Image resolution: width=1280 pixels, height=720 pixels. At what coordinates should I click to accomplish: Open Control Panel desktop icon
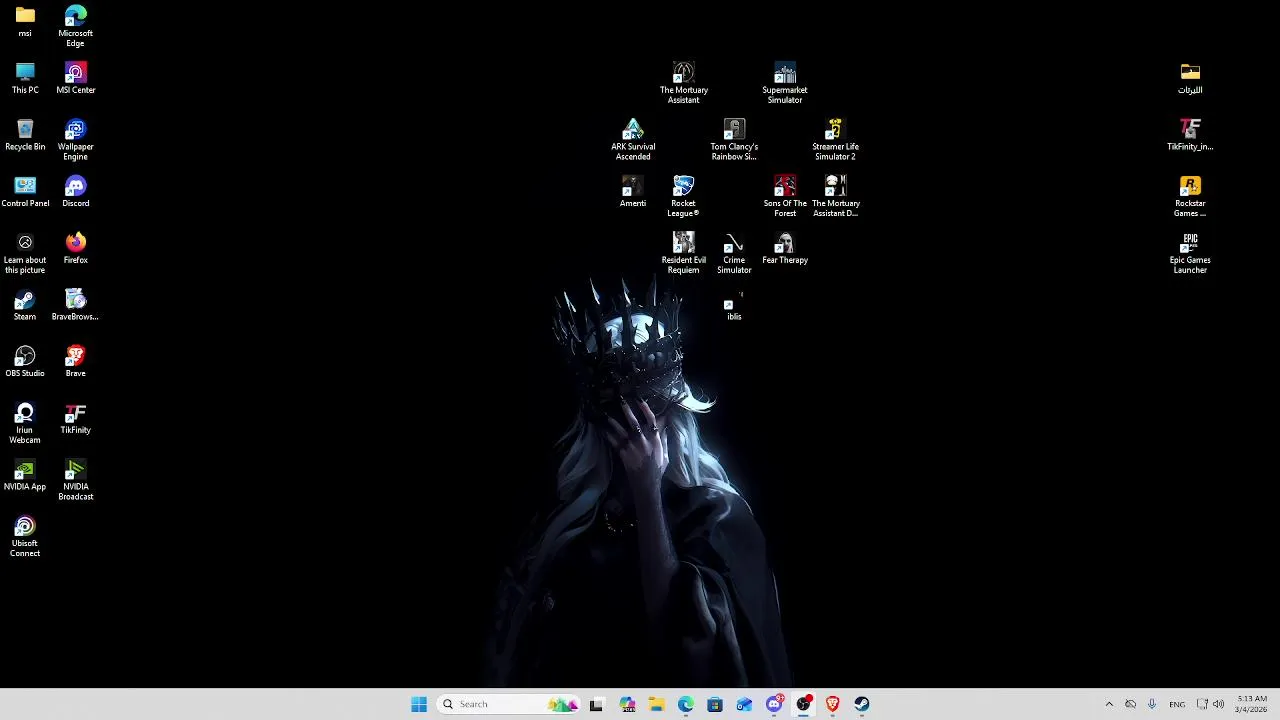click(25, 192)
